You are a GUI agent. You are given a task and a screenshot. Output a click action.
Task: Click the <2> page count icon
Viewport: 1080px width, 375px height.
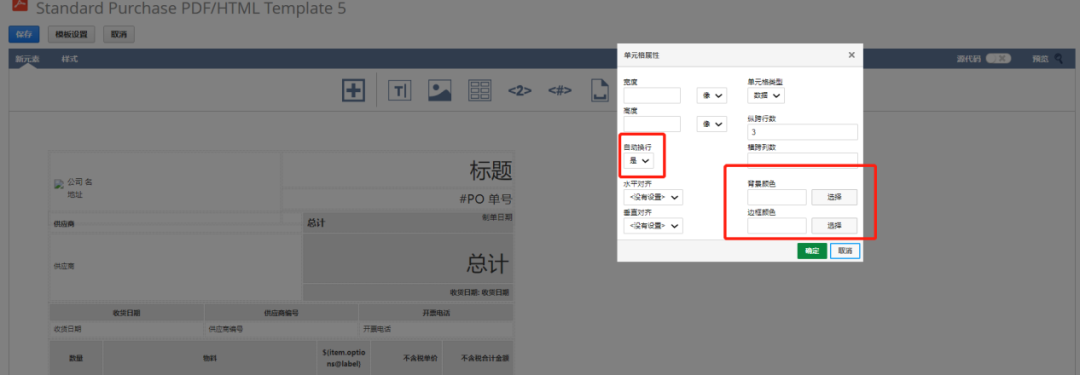(519, 90)
